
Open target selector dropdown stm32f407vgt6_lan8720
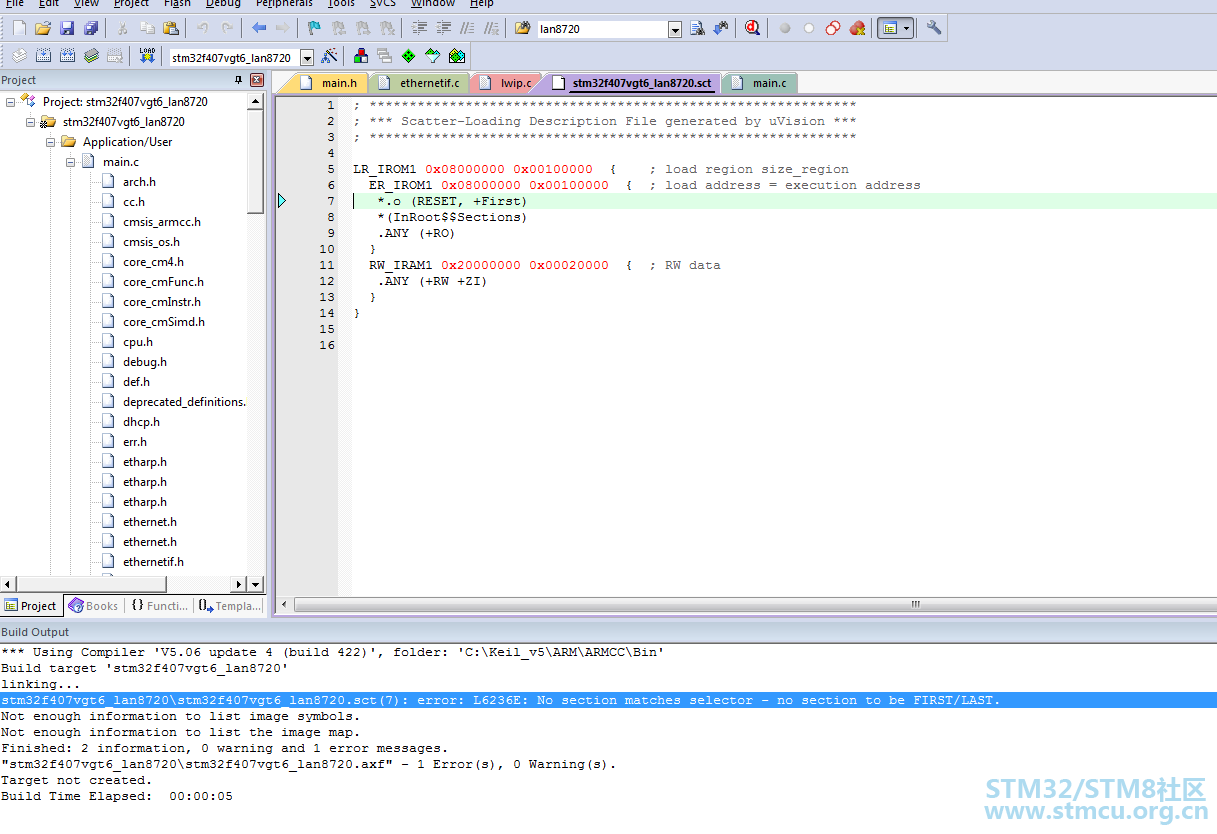(306, 58)
